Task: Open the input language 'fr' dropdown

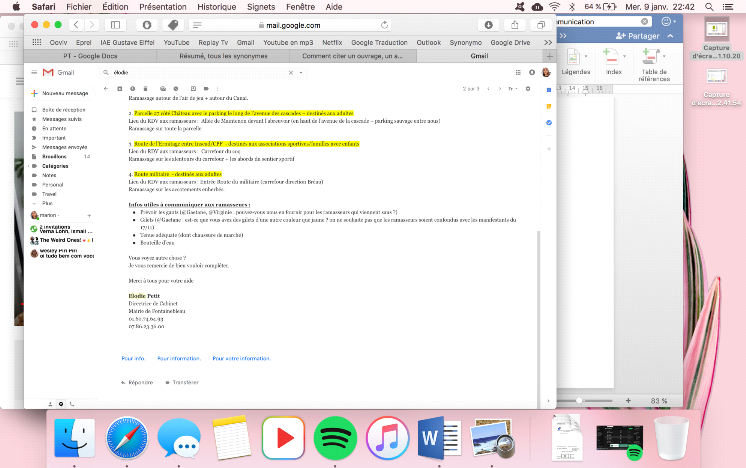Action: [x=512, y=88]
